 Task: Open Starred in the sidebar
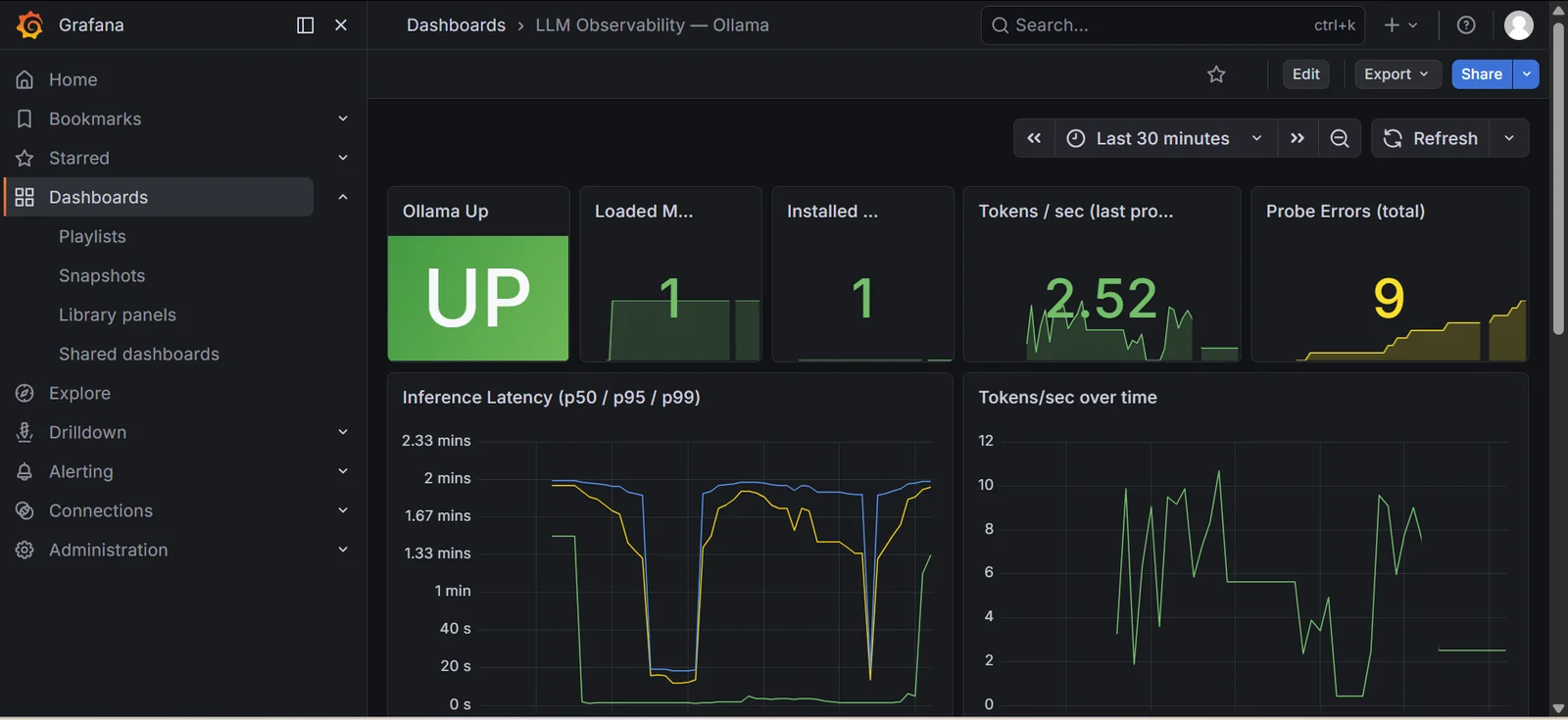pyautogui.click(x=79, y=158)
